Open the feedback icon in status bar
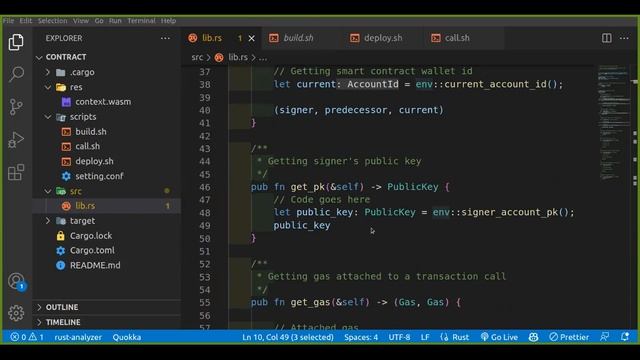This screenshot has width=640, height=360. pyautogui.click(x=604, y=337)
